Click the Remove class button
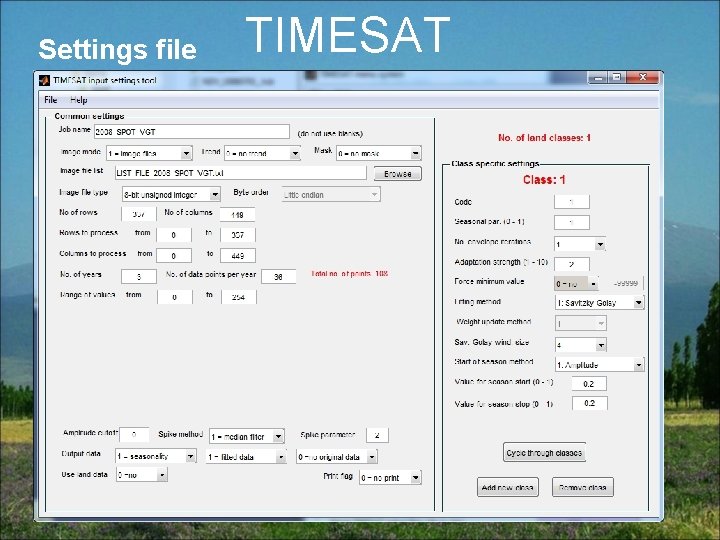The image size is (720, 540). click(x=583, y=487)
